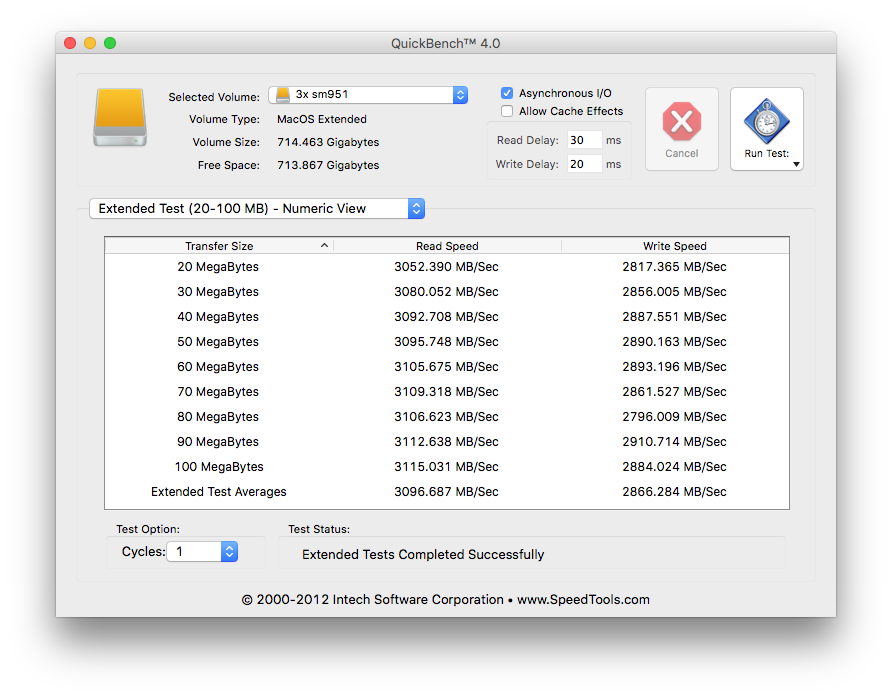The width and height of the screenshot is (892, 697).
Task: Disable Asynchronous I/O checkbox
Action: click(507, 93)
